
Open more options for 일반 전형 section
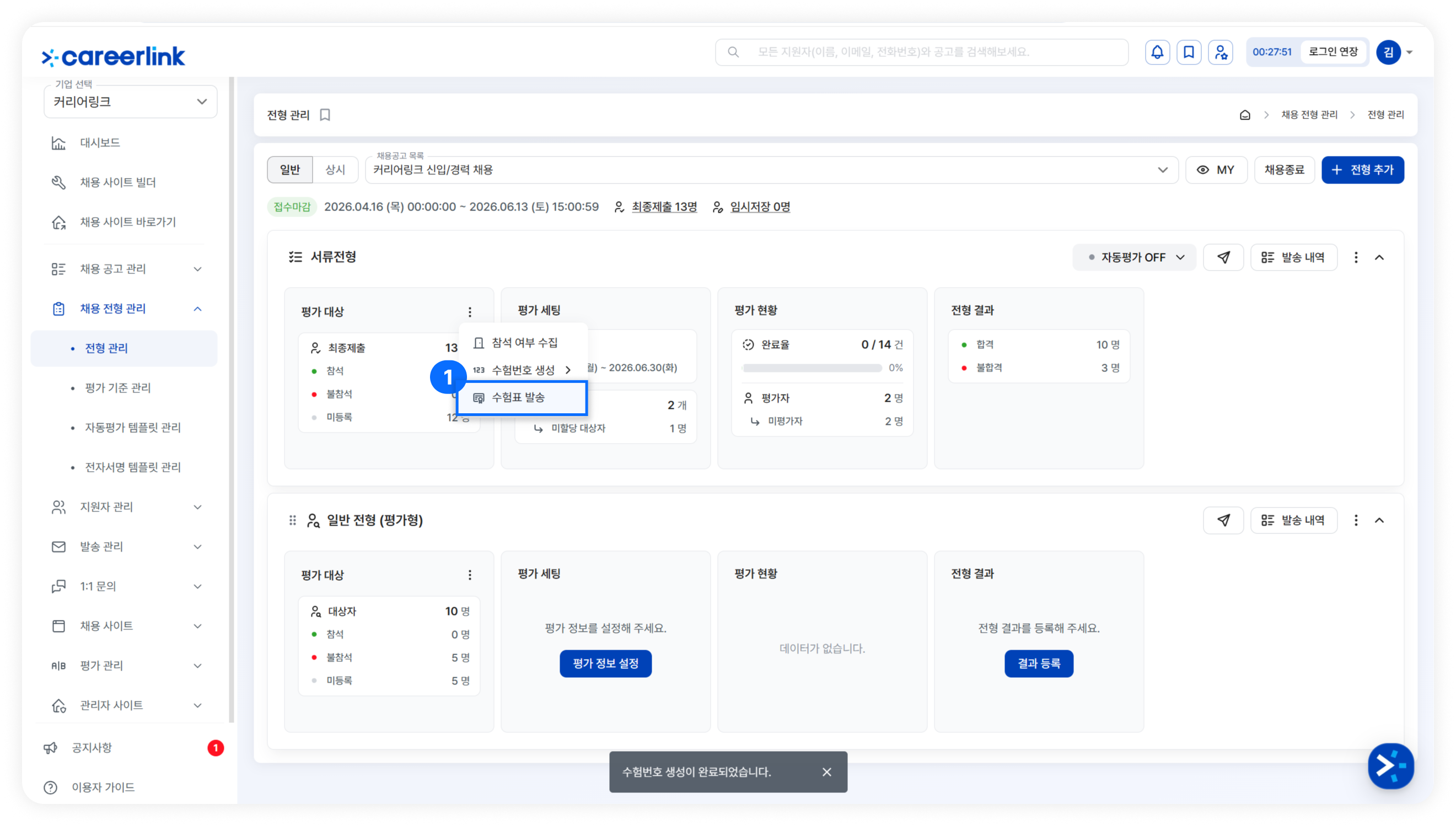tap(1356, 520)
